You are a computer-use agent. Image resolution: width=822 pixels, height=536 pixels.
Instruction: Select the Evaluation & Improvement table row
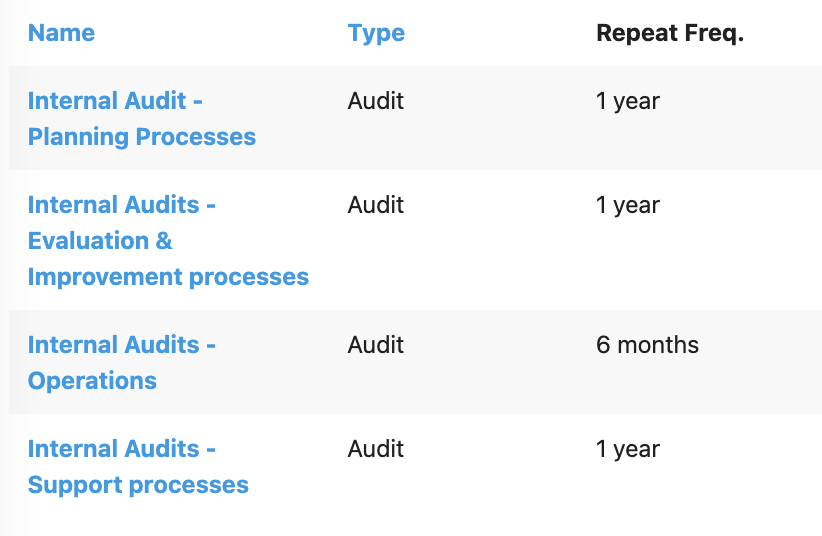click(415, 240)
